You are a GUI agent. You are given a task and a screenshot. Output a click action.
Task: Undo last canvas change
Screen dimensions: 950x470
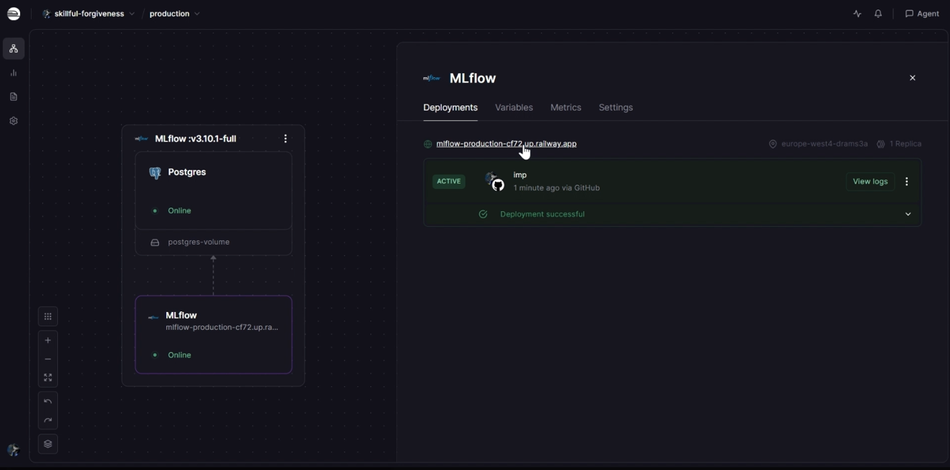[48, 402]
